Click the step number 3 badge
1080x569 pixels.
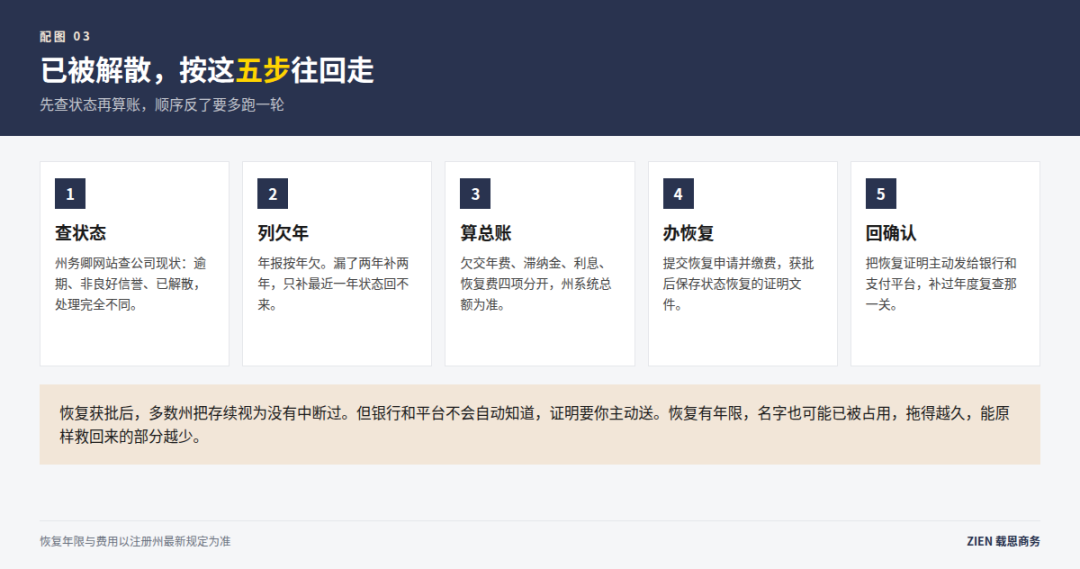pos(475,194)
